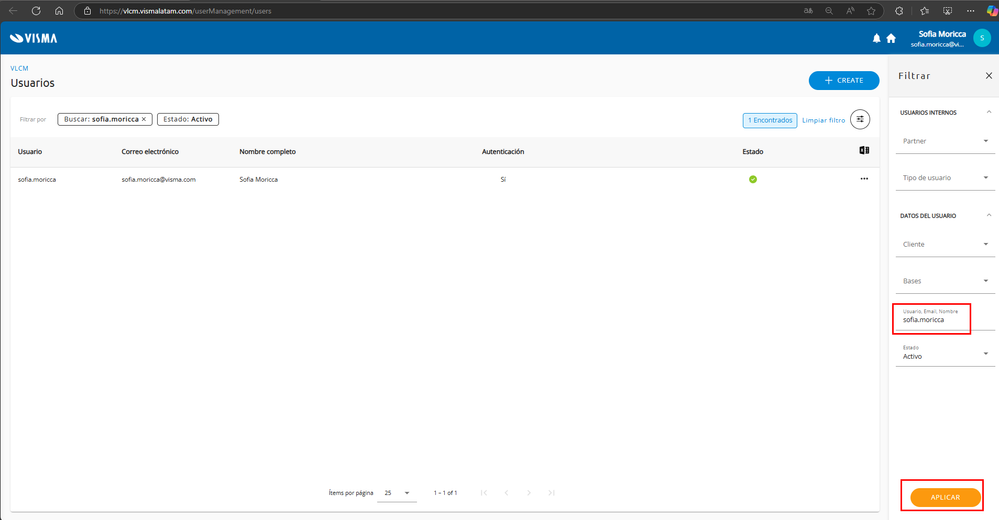999x520 pixels.
Task: Click the VLCM breadcrumb link
Action: 19,68
